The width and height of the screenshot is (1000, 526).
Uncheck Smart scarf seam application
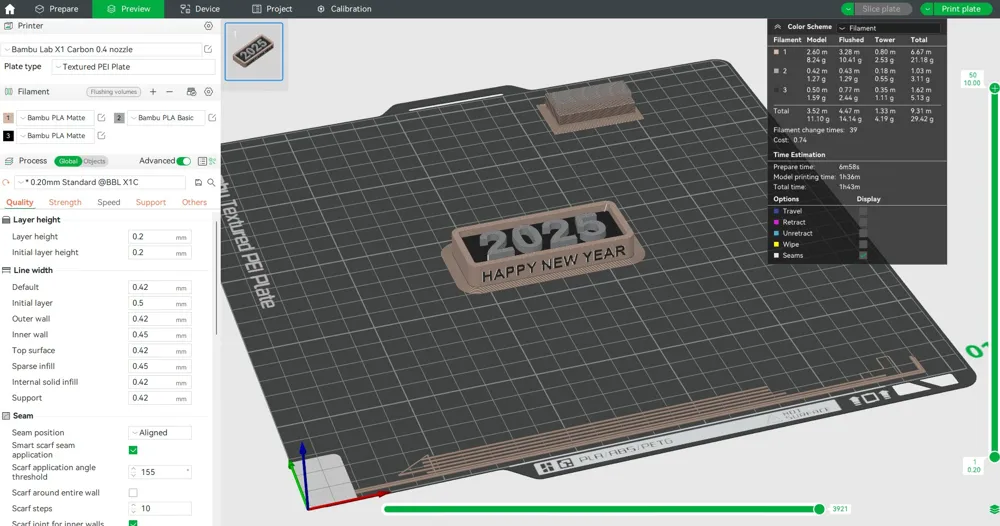click(133, 450)
